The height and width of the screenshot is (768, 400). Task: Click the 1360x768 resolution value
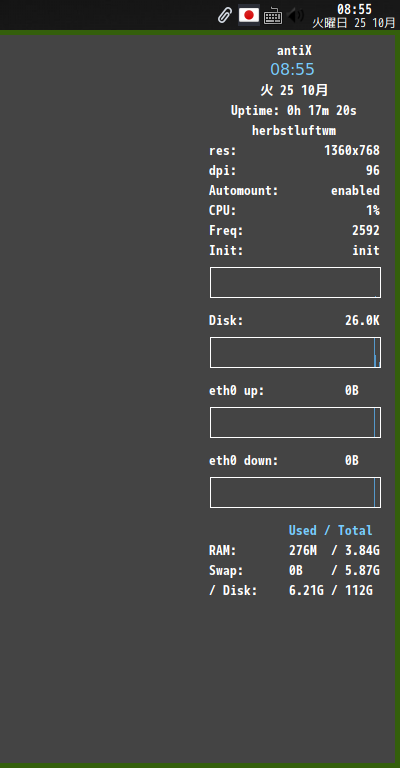click(352, 151)
